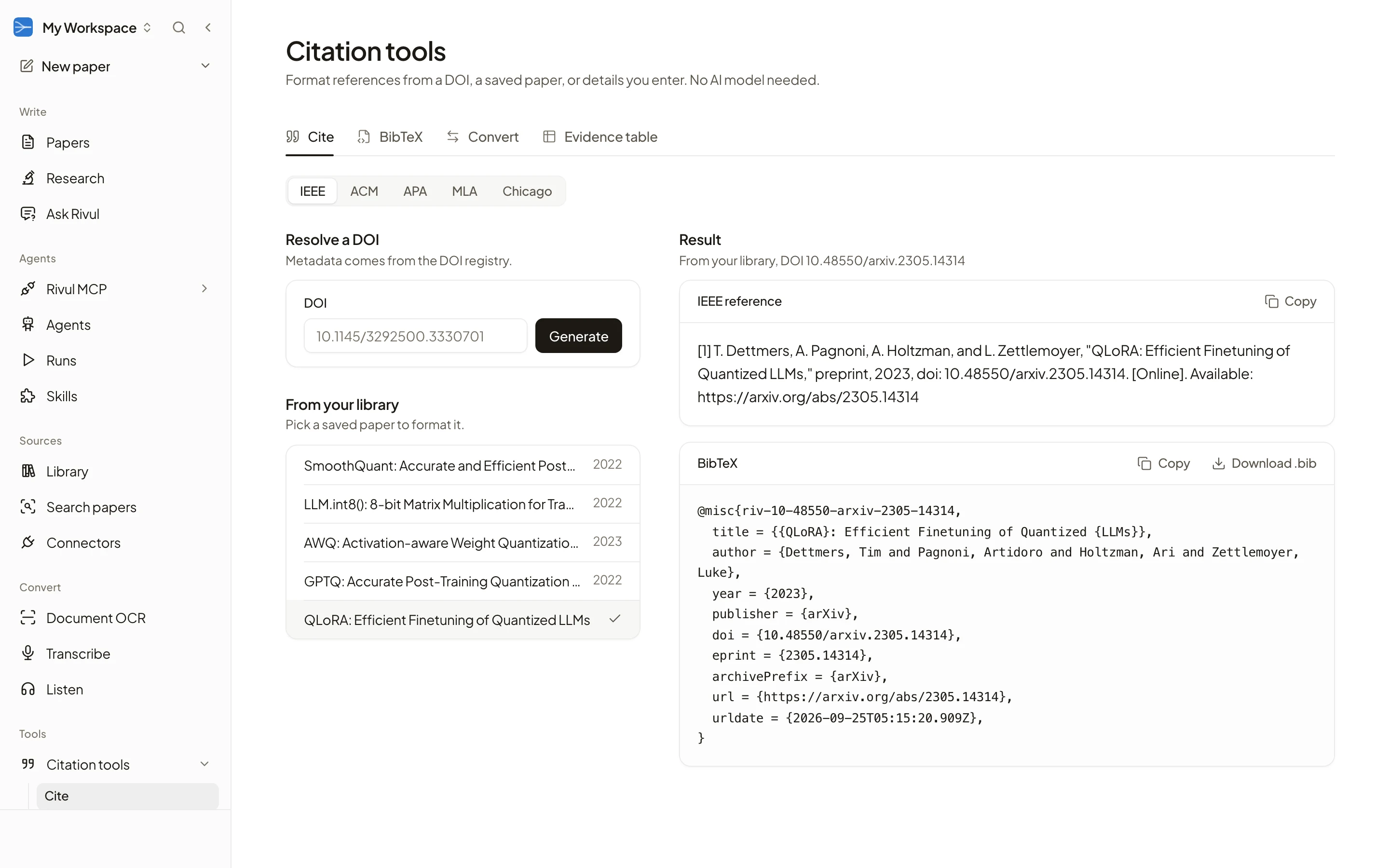Open Transcribe in sidebar
Screen dimensions: 1389x868
[x=115, y=653]
